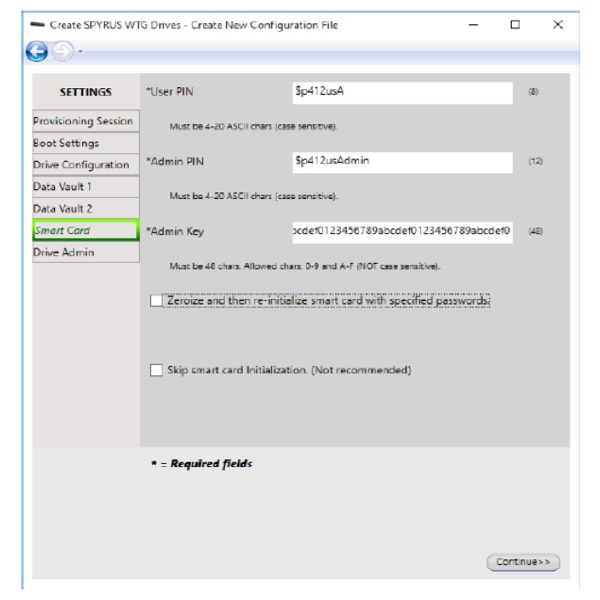Image resolution: width=600 pixels, height=600 pixels.
Task: Check Skip smart card Initialization option
Action: (156, 370)
